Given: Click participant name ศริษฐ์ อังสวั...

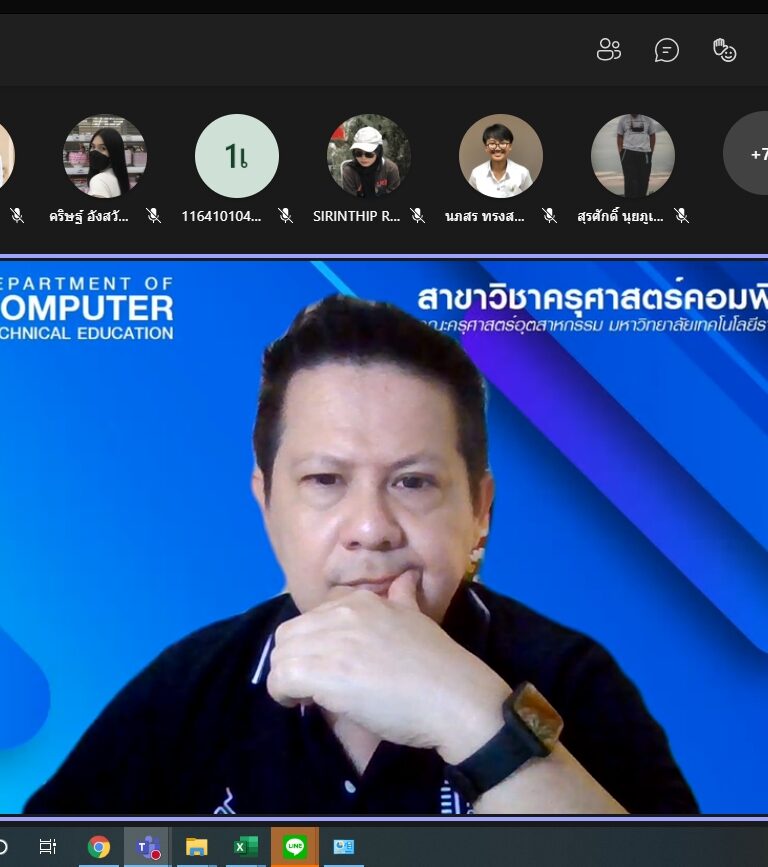Looking at the screenshot, I should (x=88, y=216).
